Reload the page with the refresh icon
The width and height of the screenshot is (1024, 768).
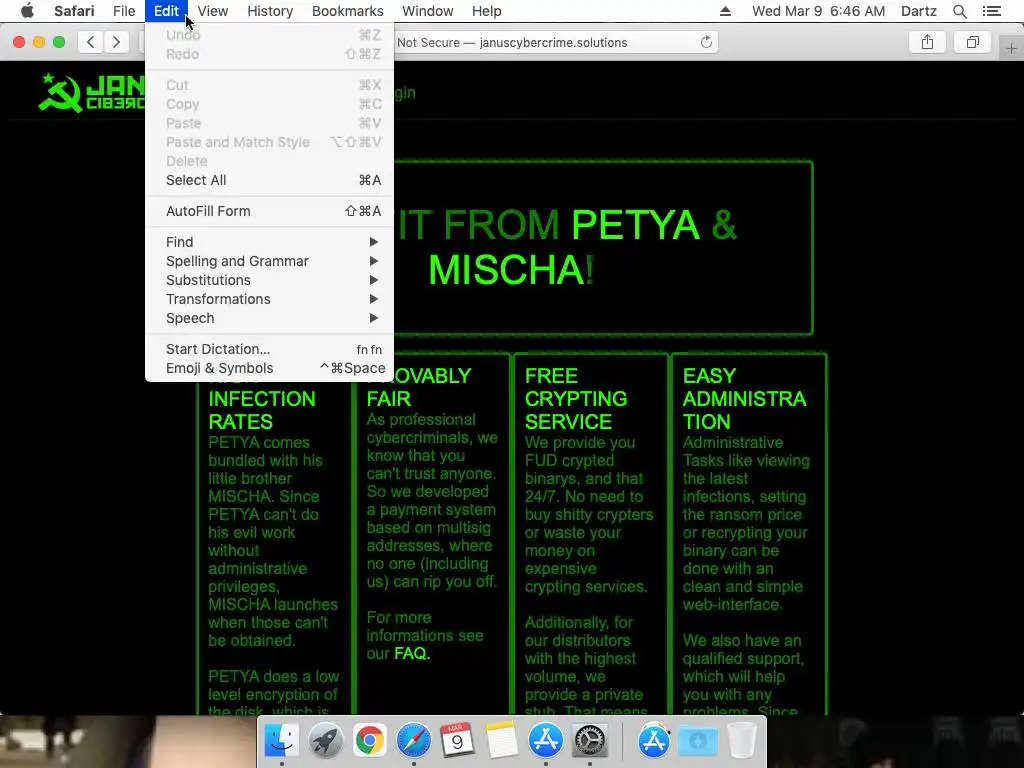(x=706, y=42)
